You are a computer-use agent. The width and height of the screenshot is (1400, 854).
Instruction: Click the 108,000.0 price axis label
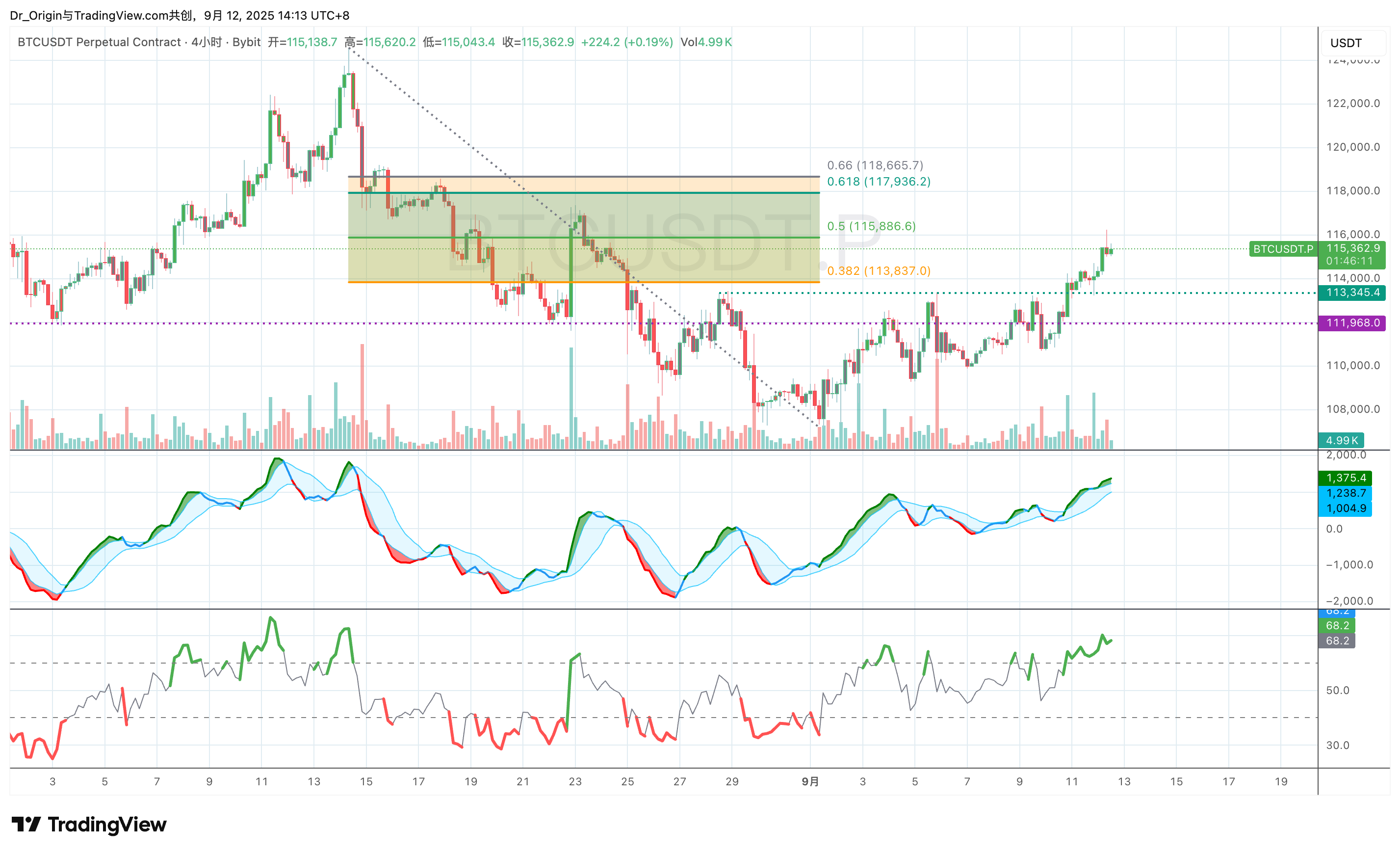tap(1353, 409)
